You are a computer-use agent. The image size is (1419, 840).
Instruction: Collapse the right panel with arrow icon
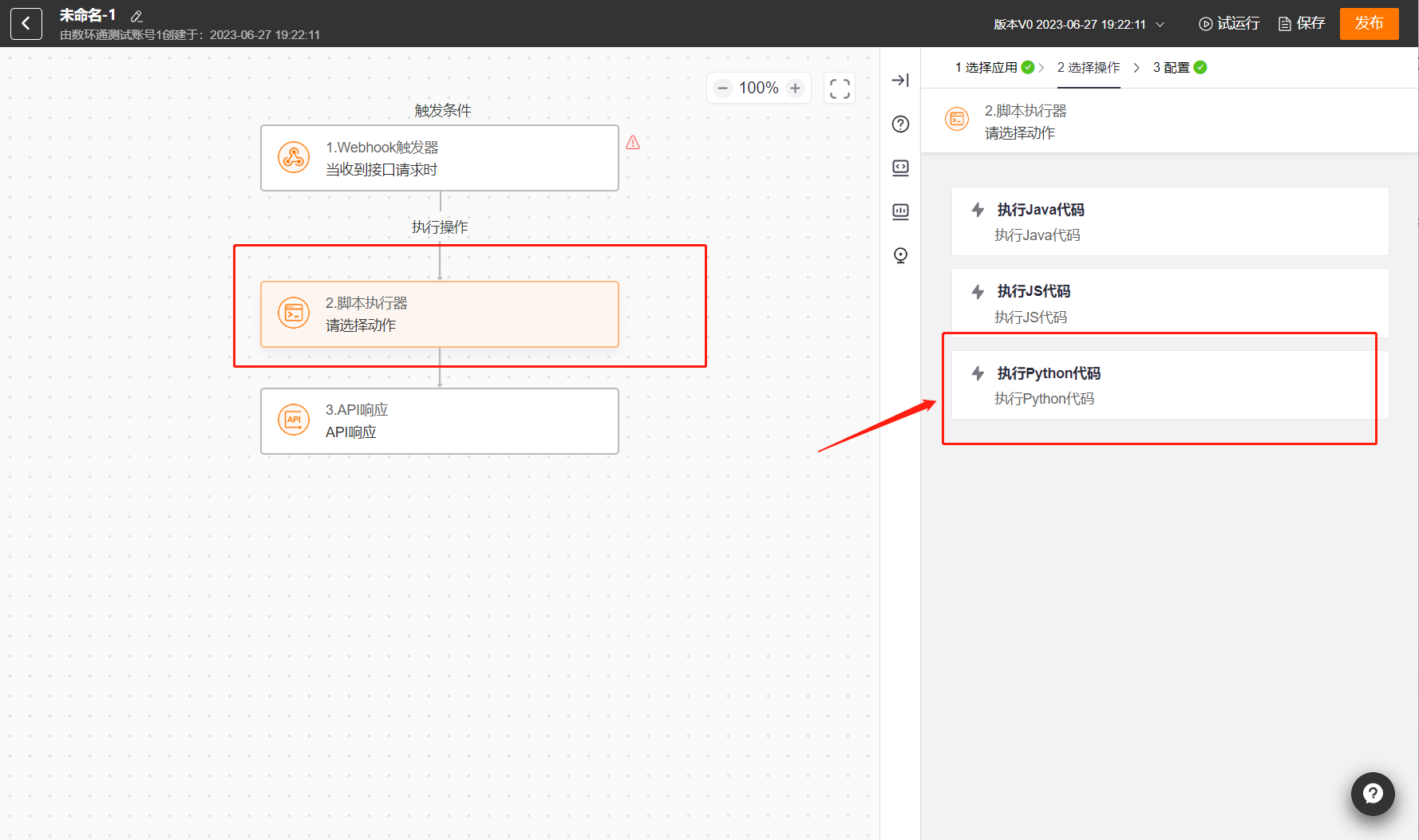[x=900, y=80]
